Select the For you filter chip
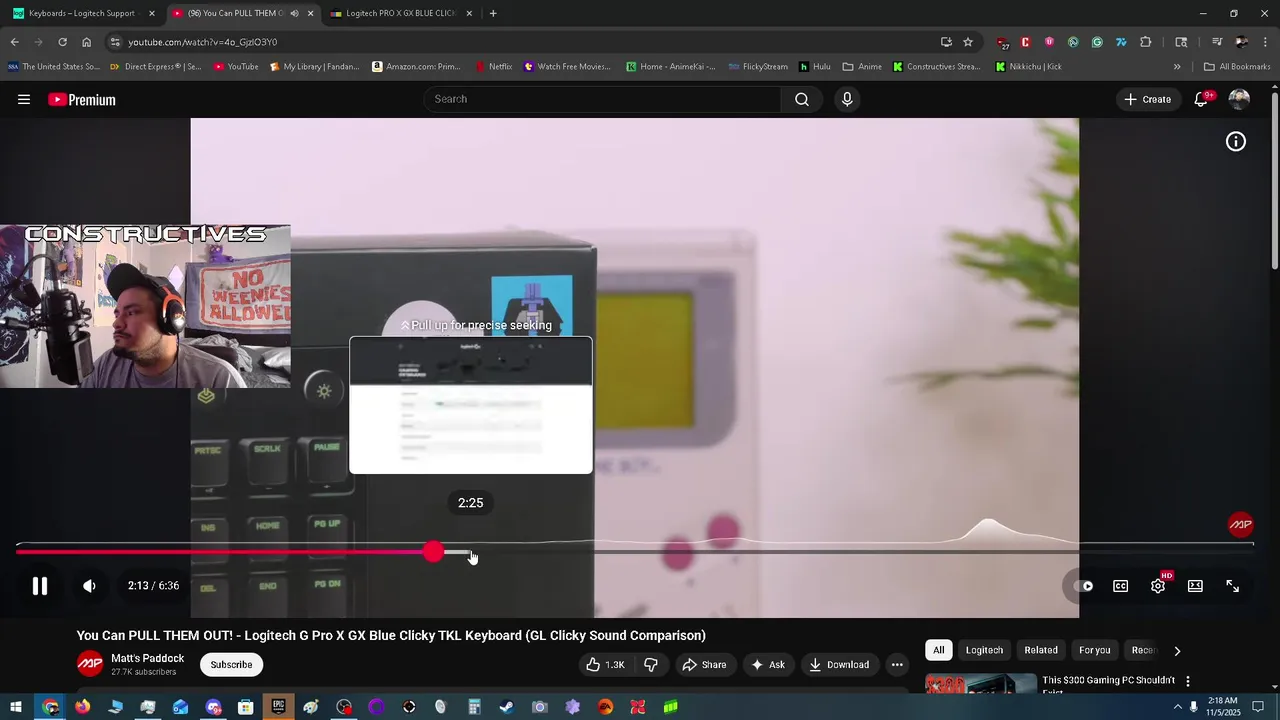 1095,650
